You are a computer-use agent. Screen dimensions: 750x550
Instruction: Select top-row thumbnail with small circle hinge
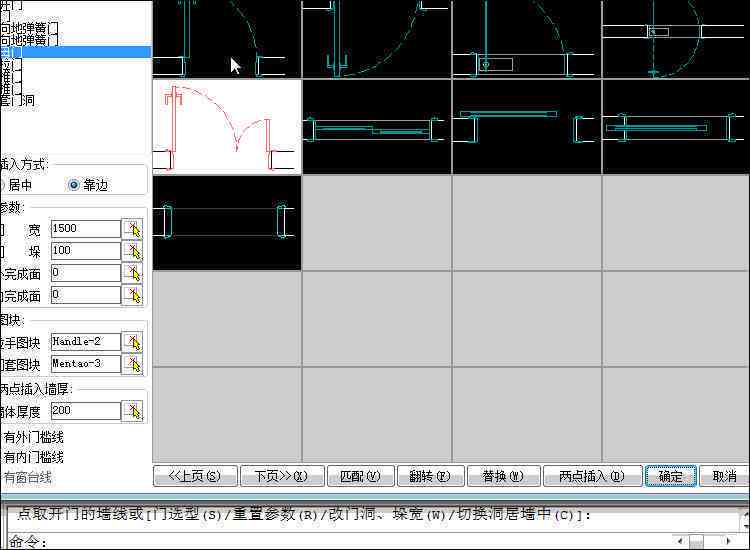tap(526, 38)
